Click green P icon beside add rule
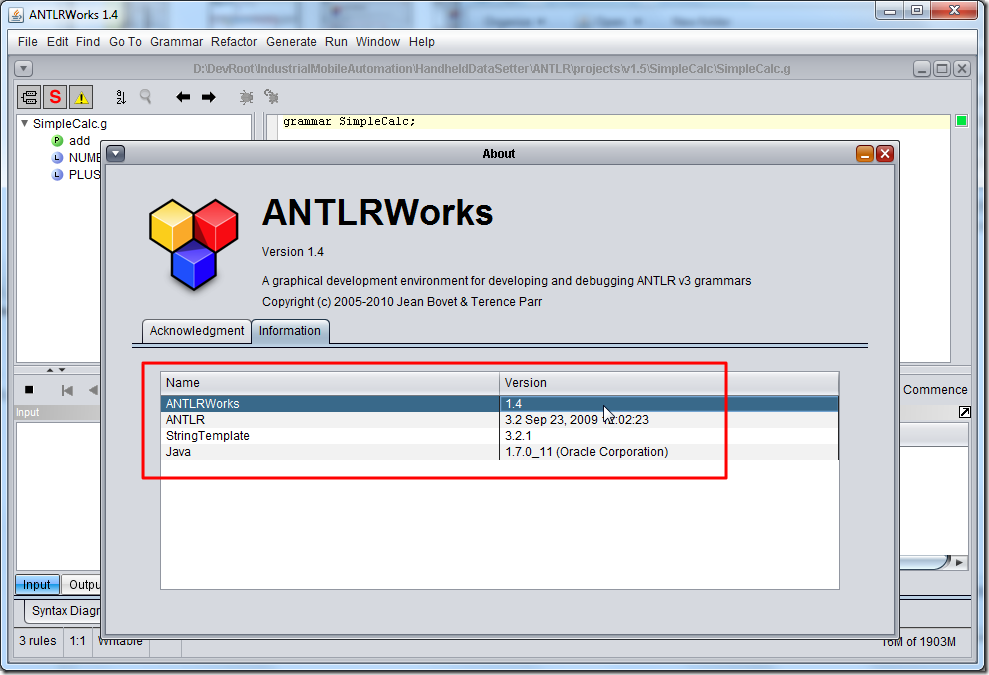 pyautogui.click(x=57, y=141)
